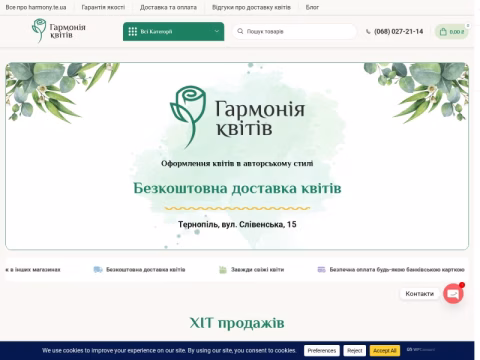The image size is (480, 360).
Task: Open the 'Блог' menu item
Action: point(312,7)
